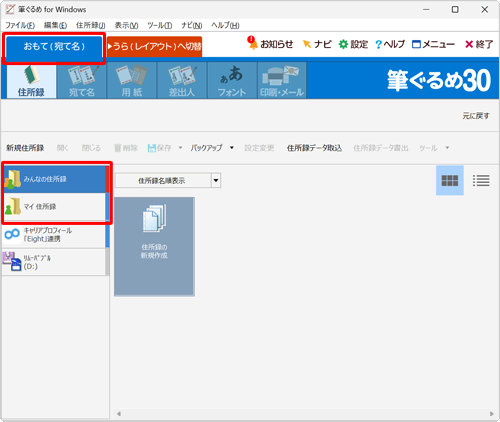Click 住所録データ取込 import button

[314, 148]
